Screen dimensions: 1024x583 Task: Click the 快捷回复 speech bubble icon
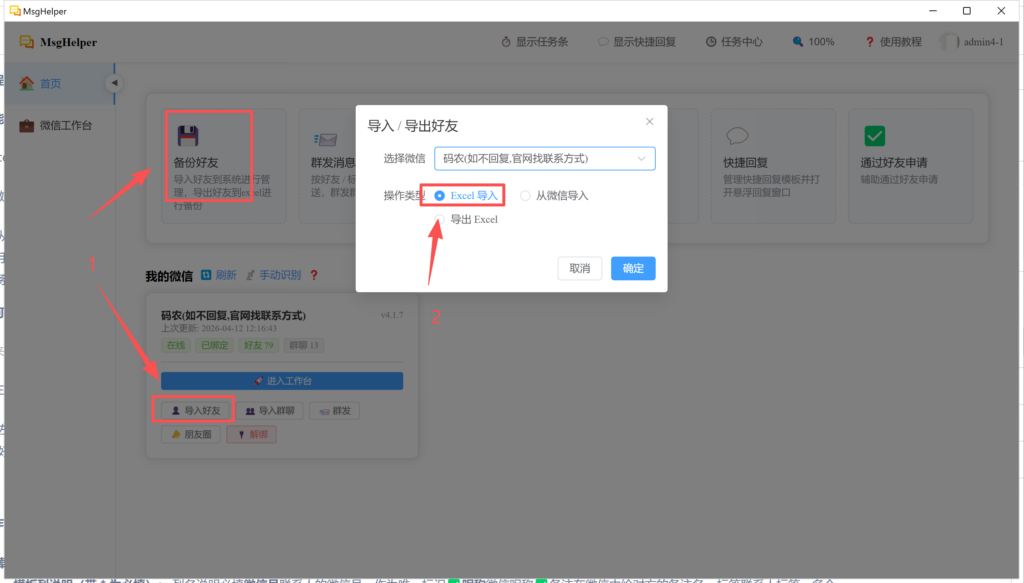[738, 136]
